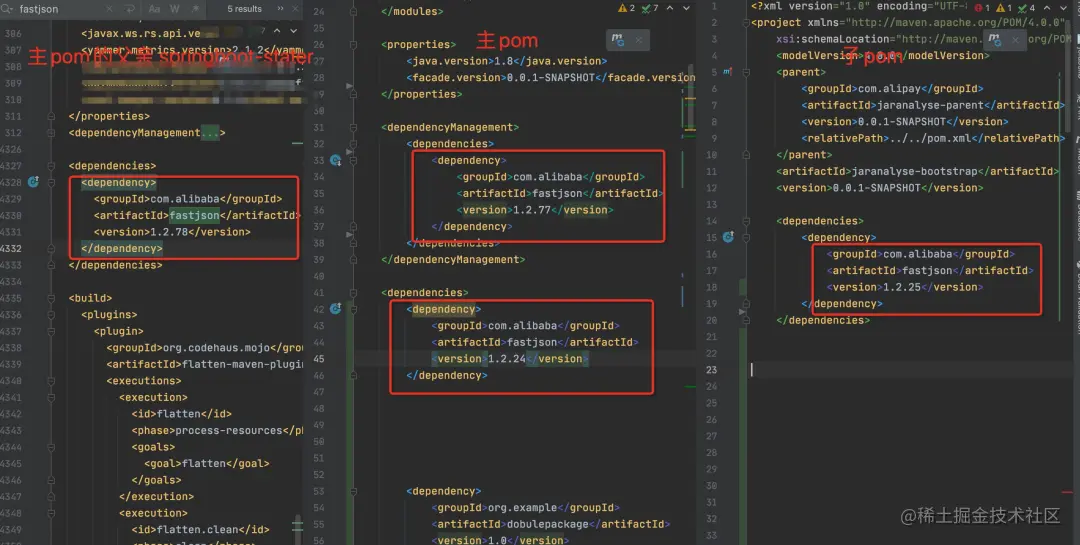1080x545 pixels.
Task: Collapse properties block at line 26
Action: click(353, 45)
